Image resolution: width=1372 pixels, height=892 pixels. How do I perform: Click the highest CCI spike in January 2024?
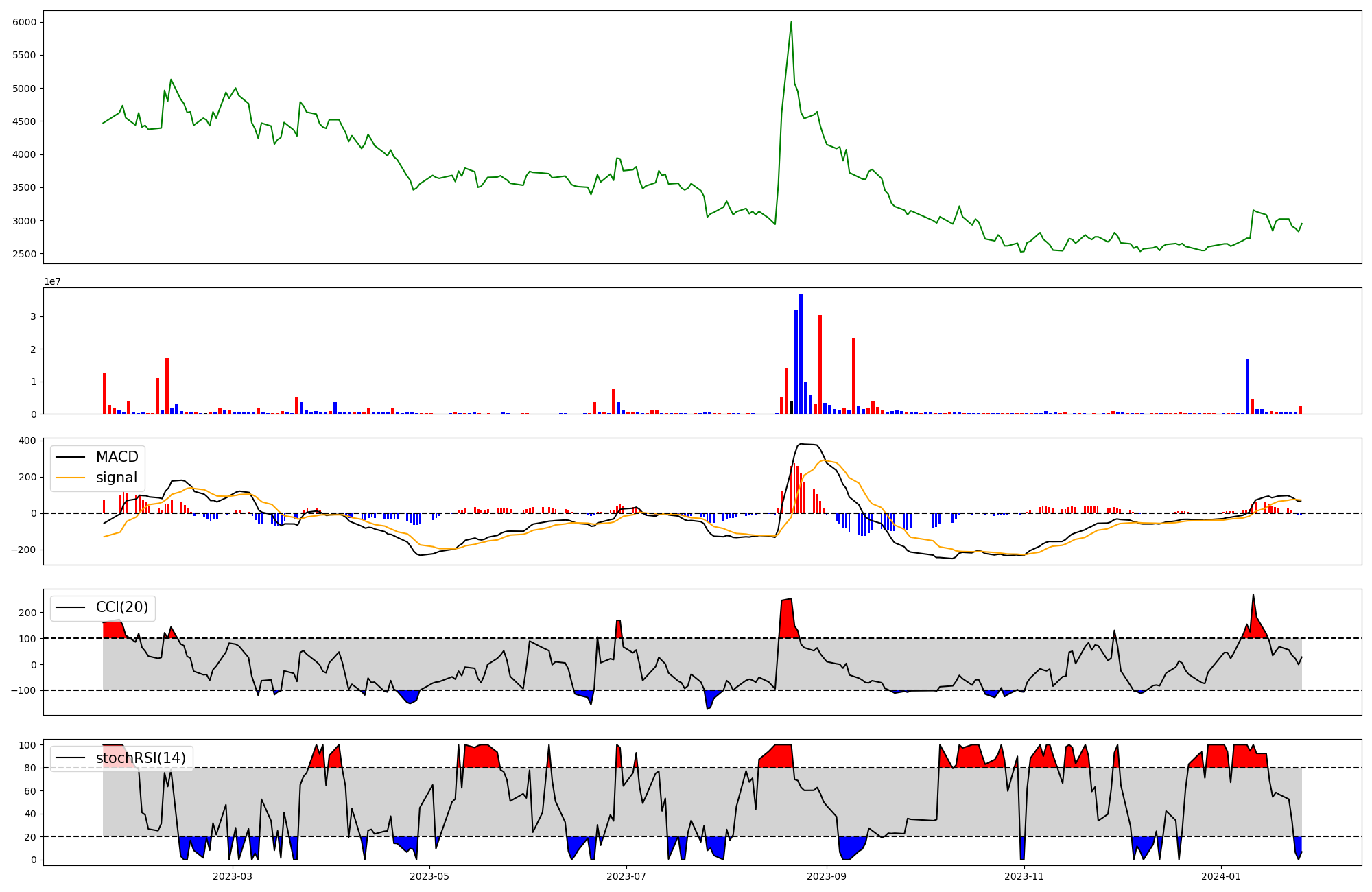[1253, 596]
